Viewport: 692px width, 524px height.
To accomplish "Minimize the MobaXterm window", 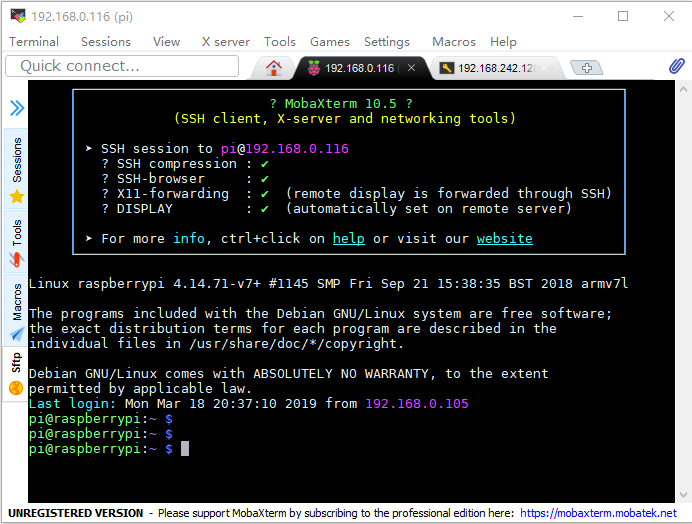I will click(578, 16).
